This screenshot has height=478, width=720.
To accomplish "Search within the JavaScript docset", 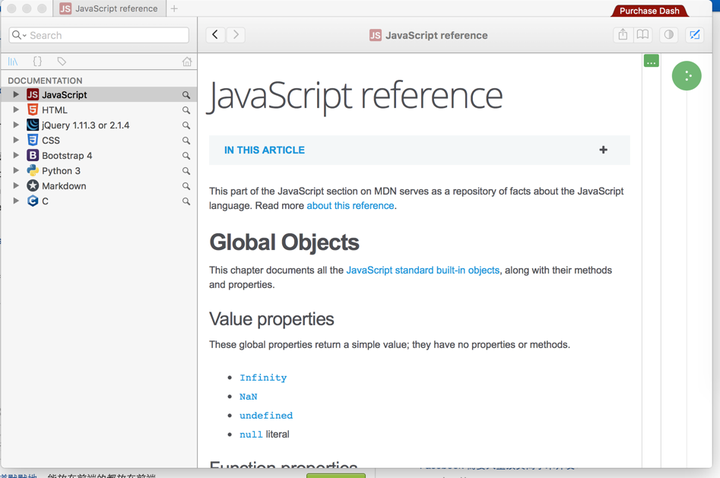I will (186, 95).
